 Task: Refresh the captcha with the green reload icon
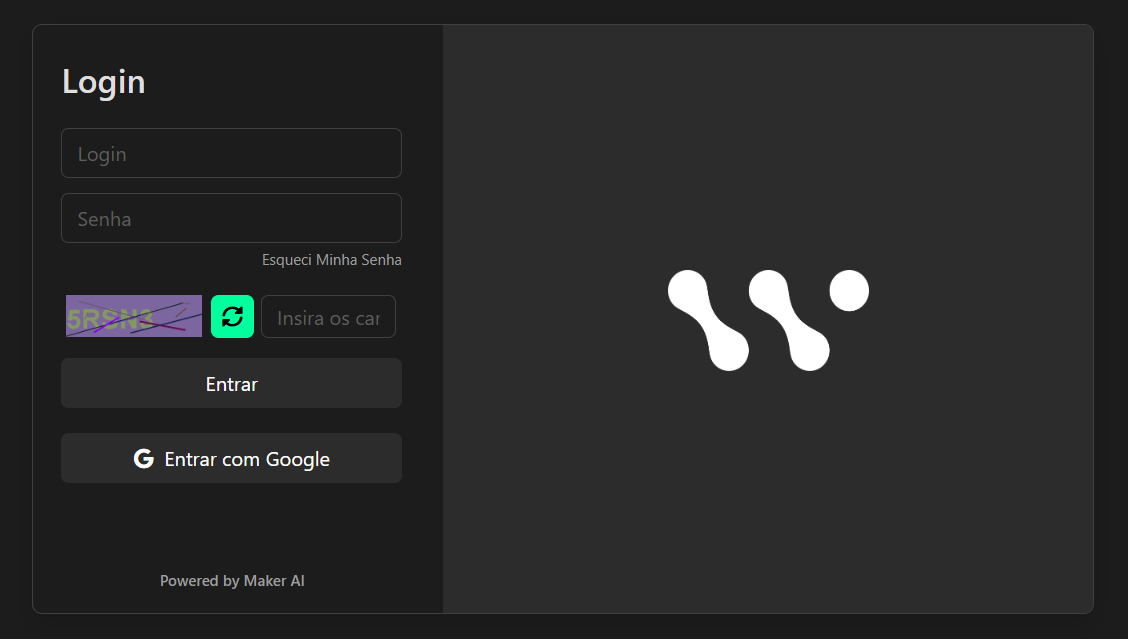(232, 317)
